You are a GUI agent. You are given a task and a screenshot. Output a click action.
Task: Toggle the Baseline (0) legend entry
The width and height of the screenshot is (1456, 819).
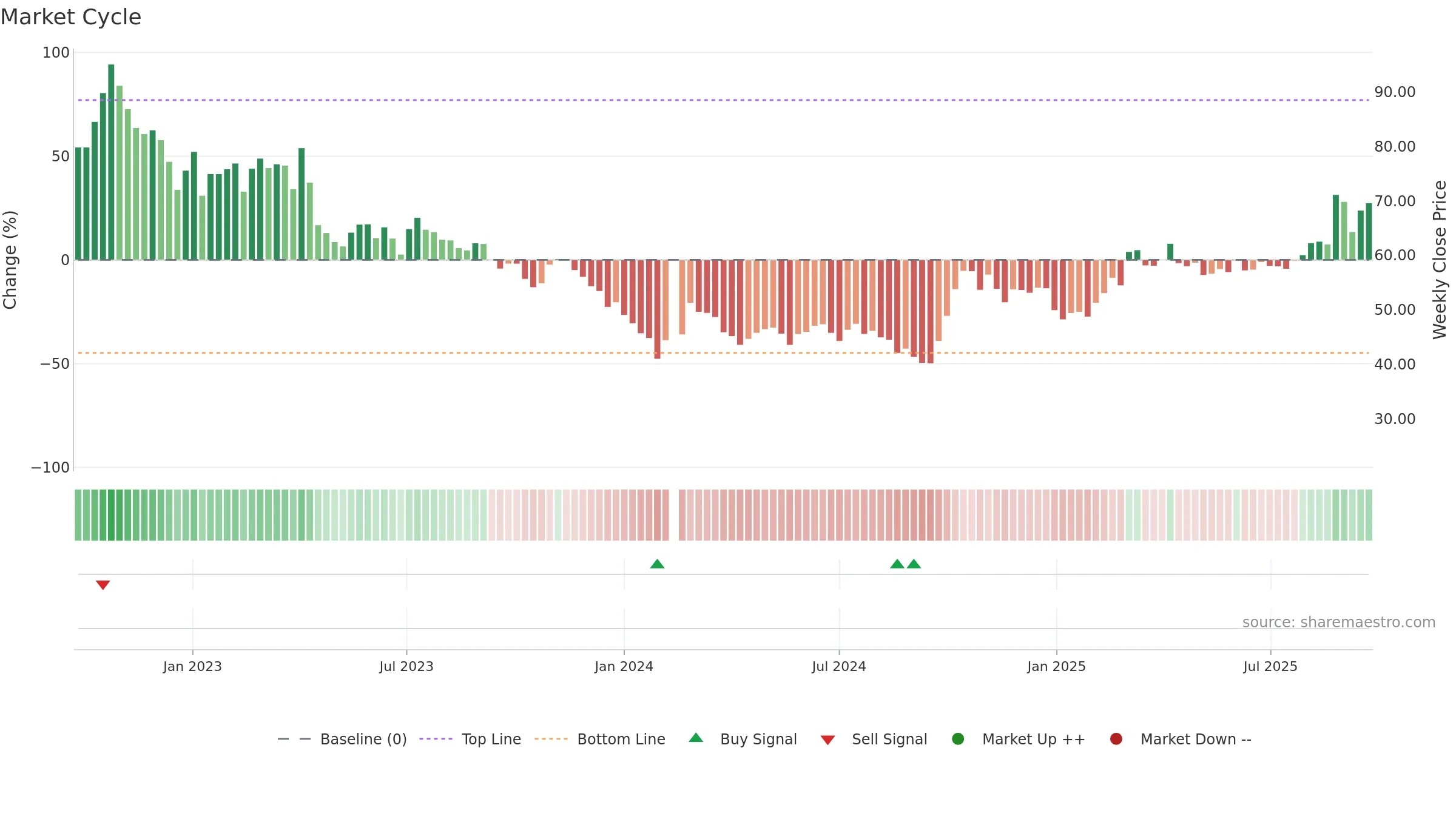pos(342,739)
